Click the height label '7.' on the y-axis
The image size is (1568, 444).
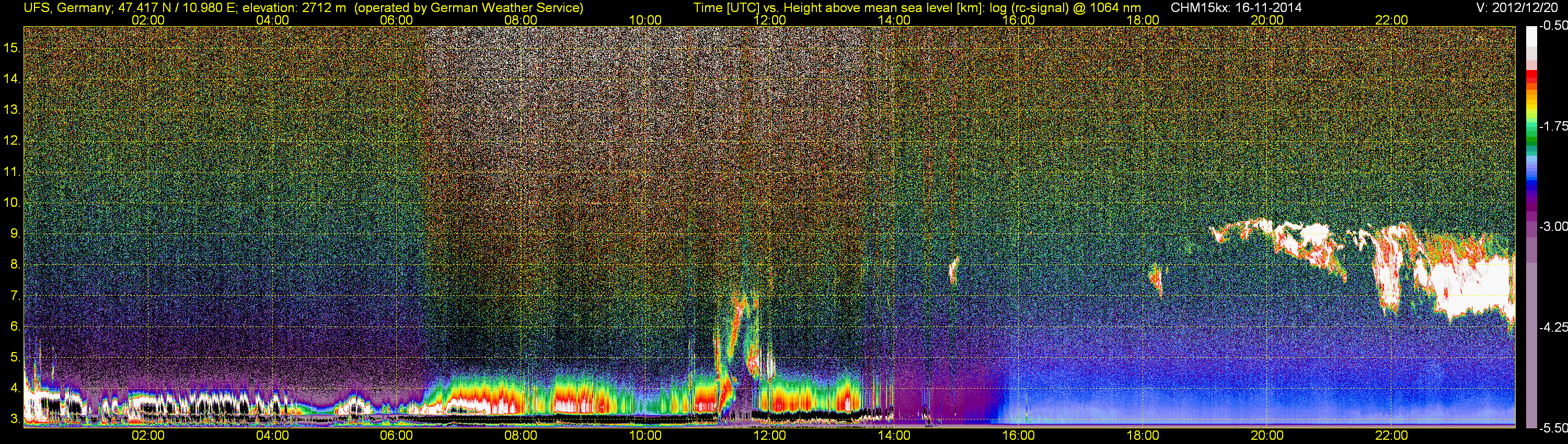tap(15, 296)
